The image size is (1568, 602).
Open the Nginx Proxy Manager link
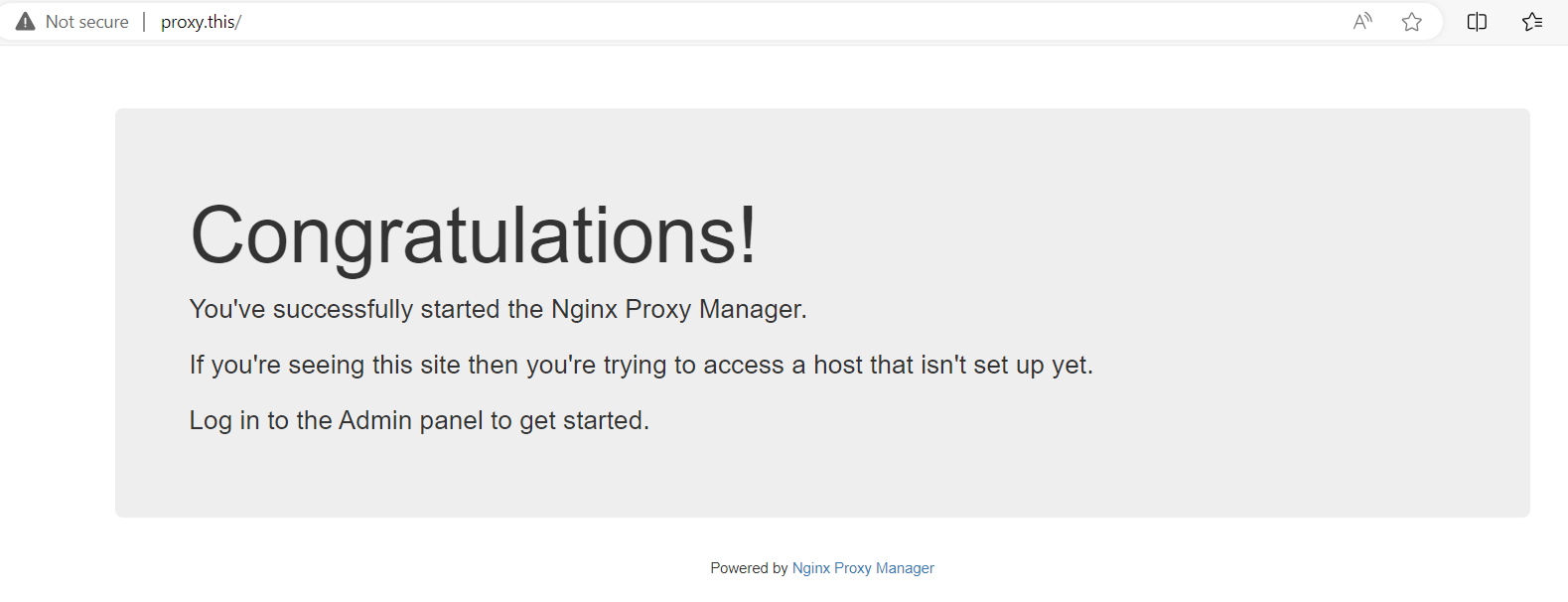coord(862,567)
